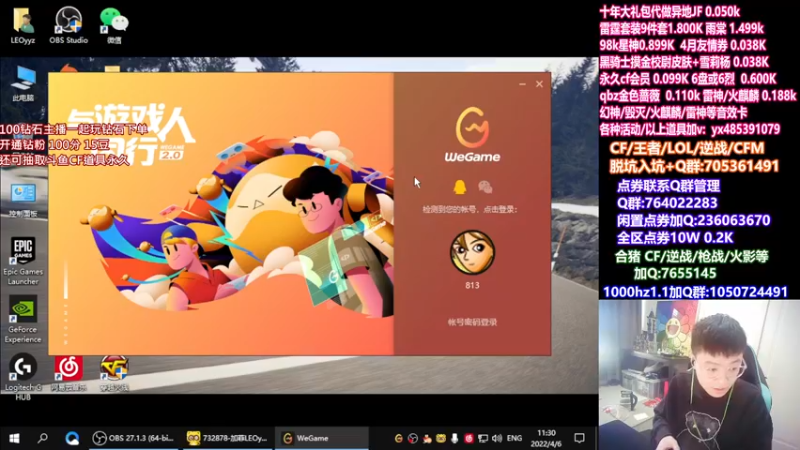This screenshot has width=800, height=450.
Task: Click account name 813 under the avatar
Action: 472,285
